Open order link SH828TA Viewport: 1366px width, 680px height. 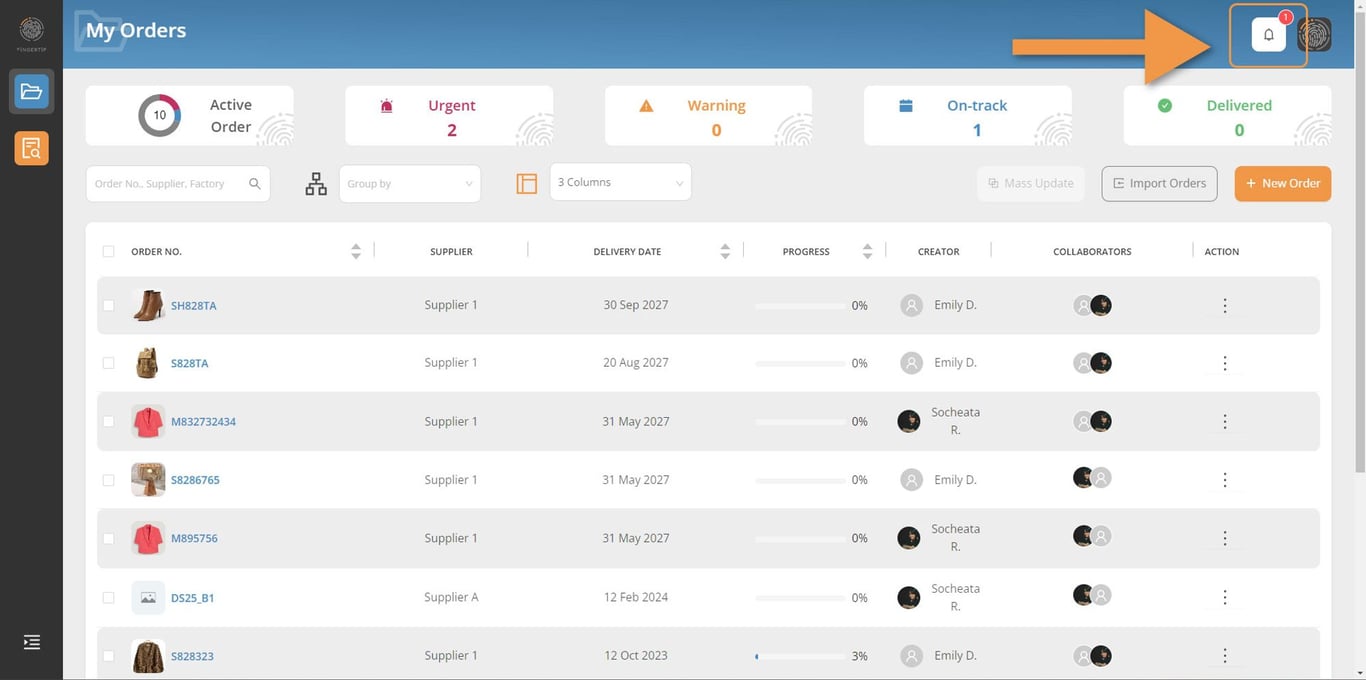194,306
